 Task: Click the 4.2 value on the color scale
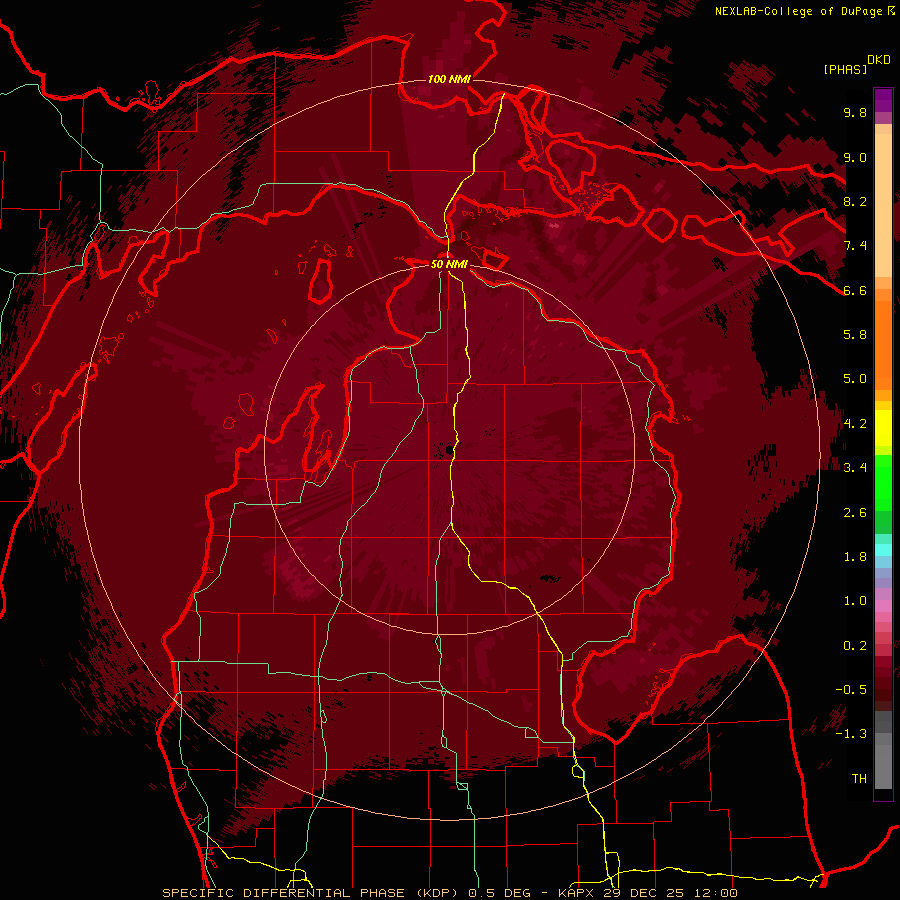(855, 424)
